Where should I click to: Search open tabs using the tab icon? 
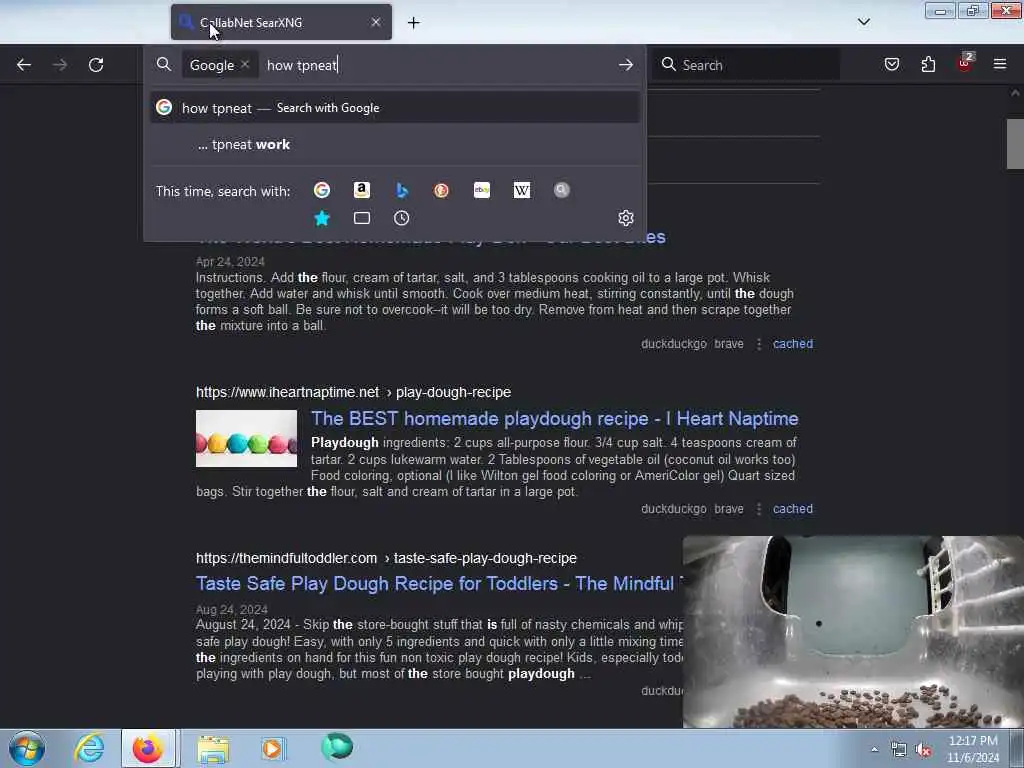click(362, 218)
